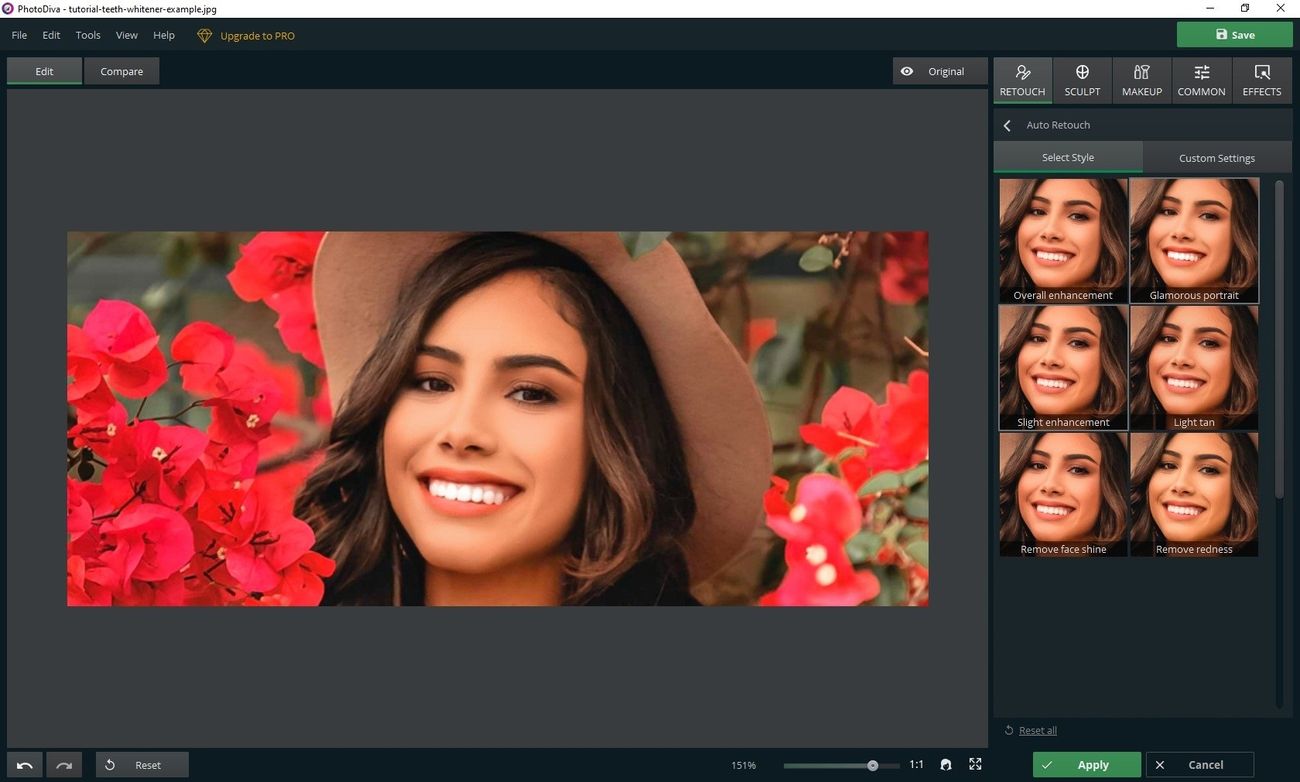1300x782 pixels.
Task: Click the undo arrow icon
Action: [x=25, y=765]
